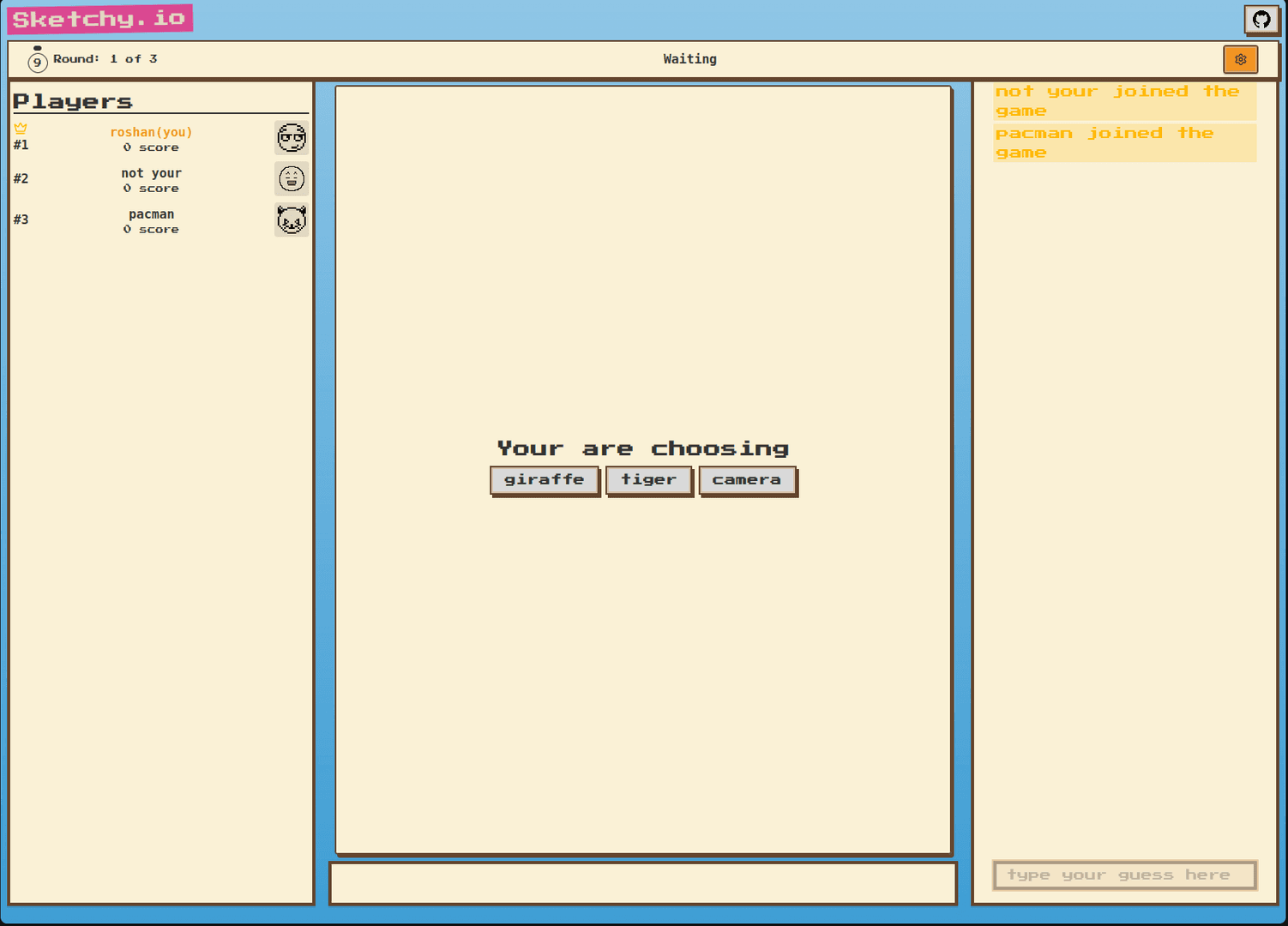Image resolution: width=1288 pixels, height=926 pixels.
Task: Click the Waiting status text
Action: coord(689,59)
